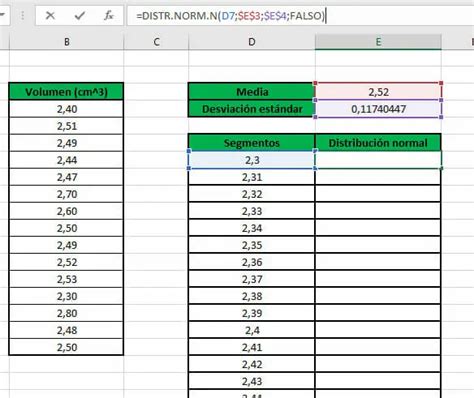Select Volumen cell showing 2,51
This screenshot has width=474, height=398.
66,126
